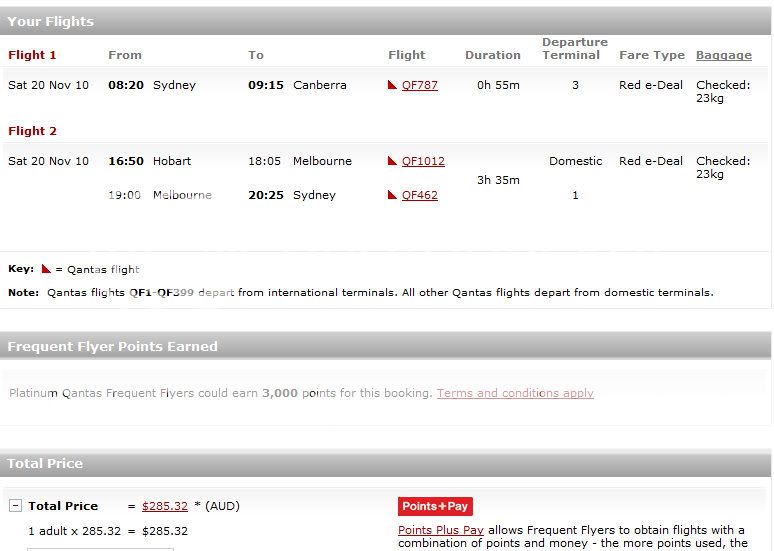The height and width of the screenshot is (551, 774).
Task: Click the Qantas icon in the Key legend
Action: (46, 269)
